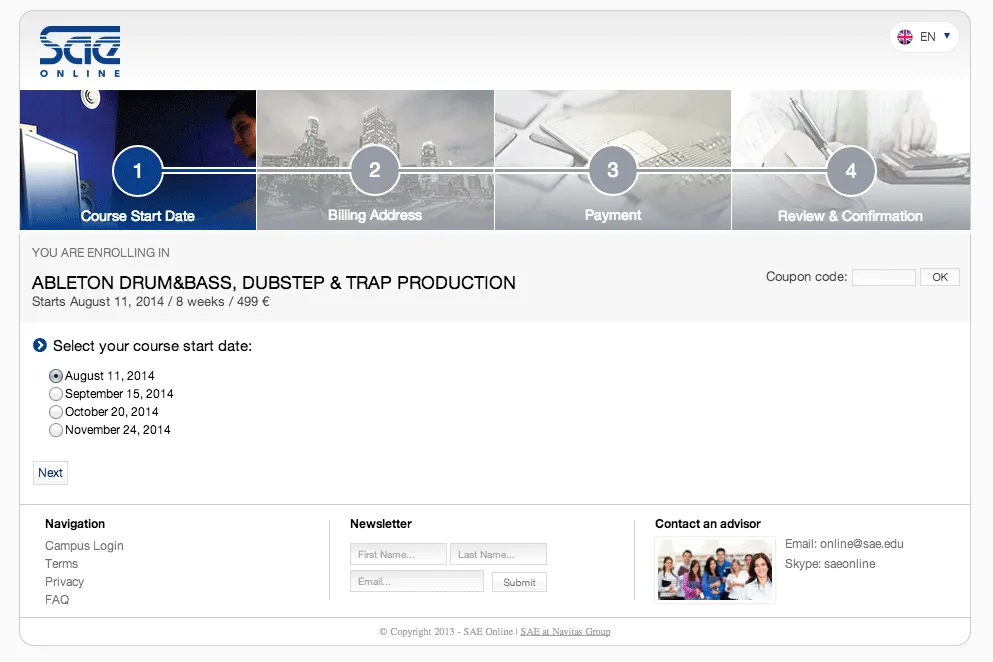Select September 15, 2014 start date
The height and width of the screenshot is (662, 993).
coord(56,394)
